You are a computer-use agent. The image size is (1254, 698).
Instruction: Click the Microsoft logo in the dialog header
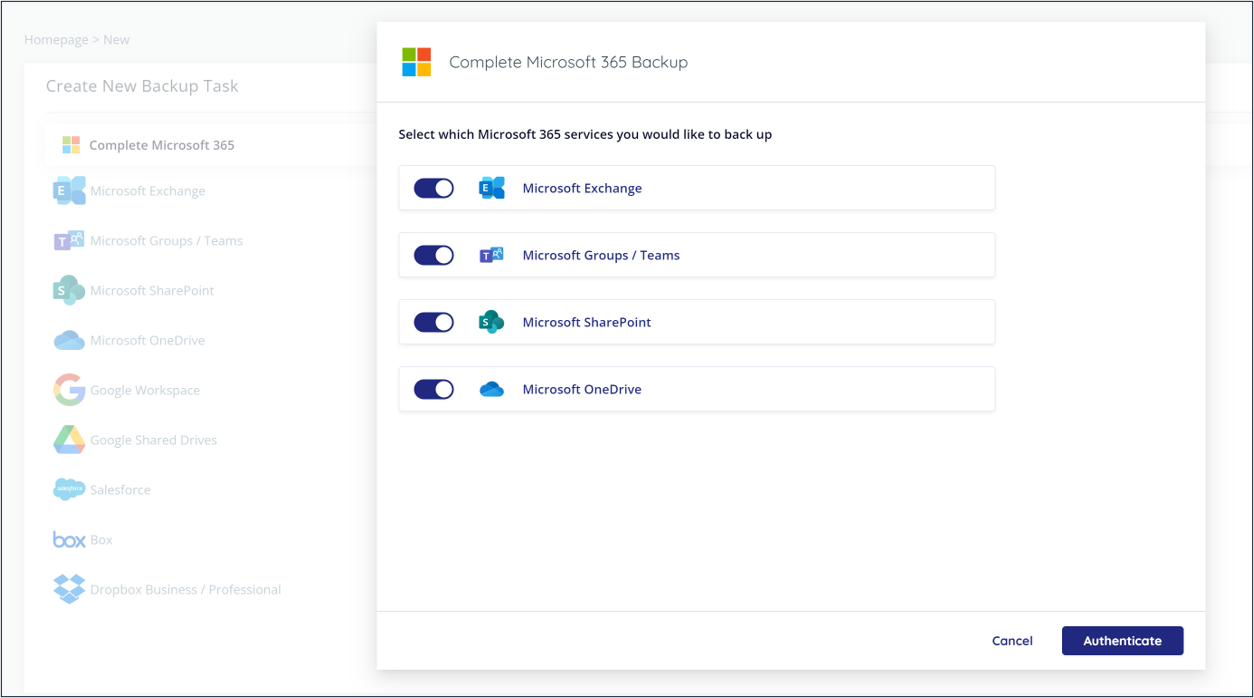[x=417, y=62]
